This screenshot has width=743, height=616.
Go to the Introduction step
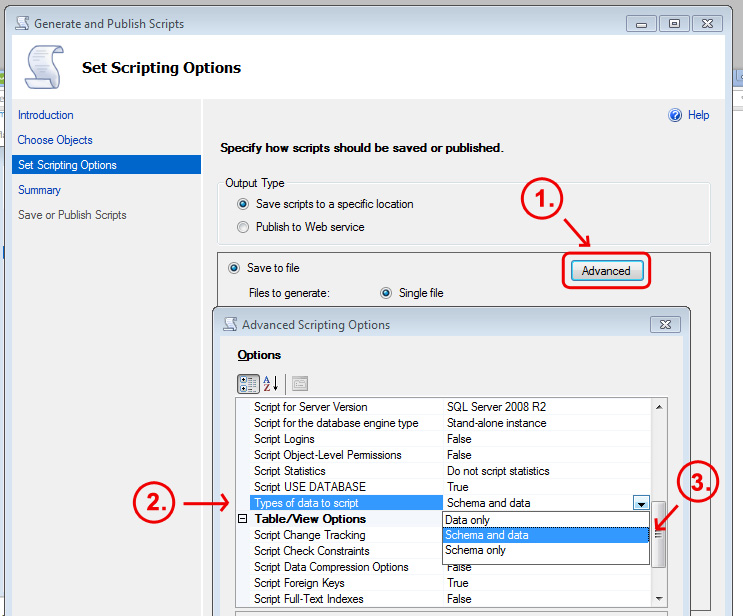[x=46, y=115]
